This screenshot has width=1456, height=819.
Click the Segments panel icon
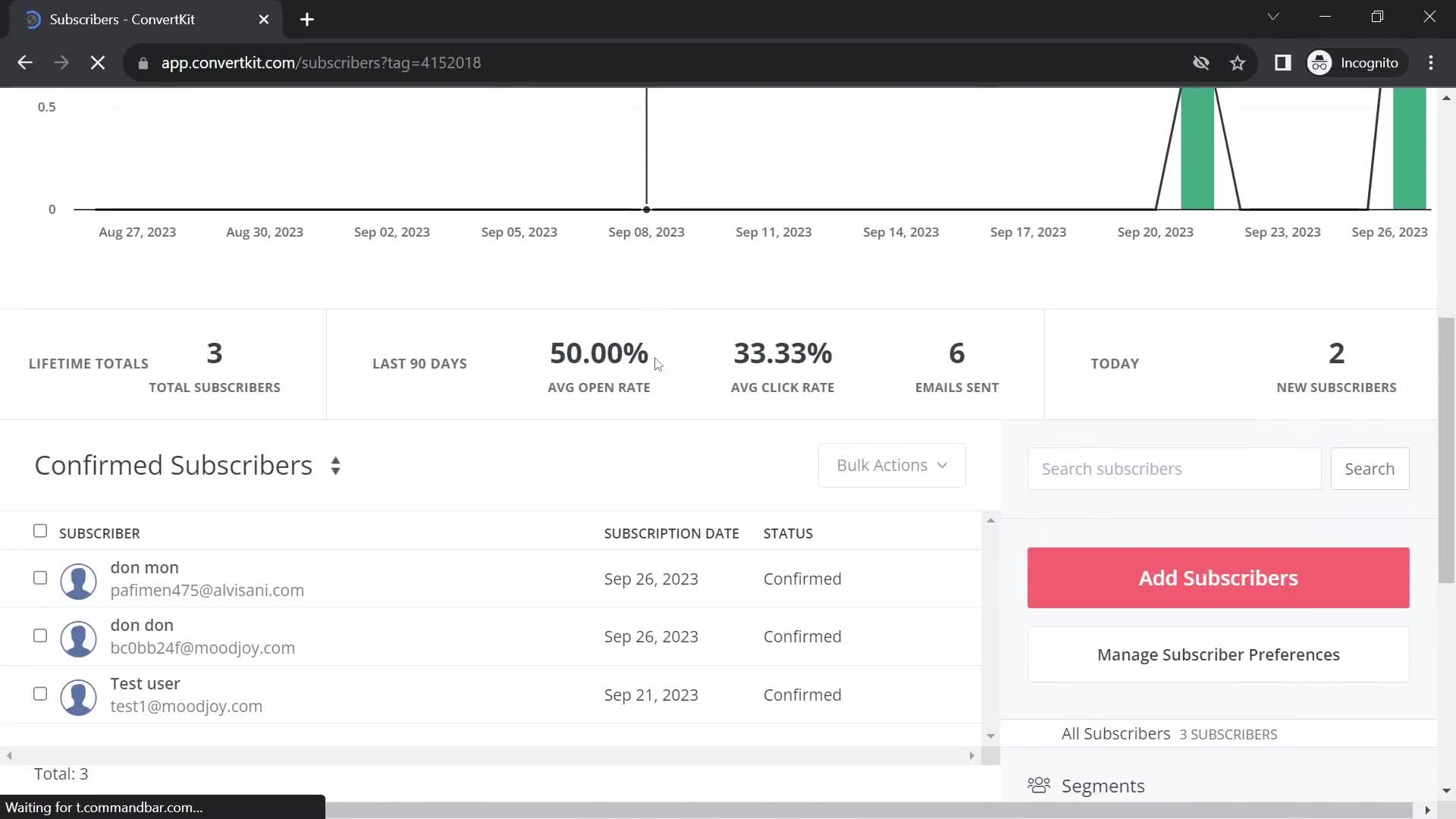[x=1039, y=786]
